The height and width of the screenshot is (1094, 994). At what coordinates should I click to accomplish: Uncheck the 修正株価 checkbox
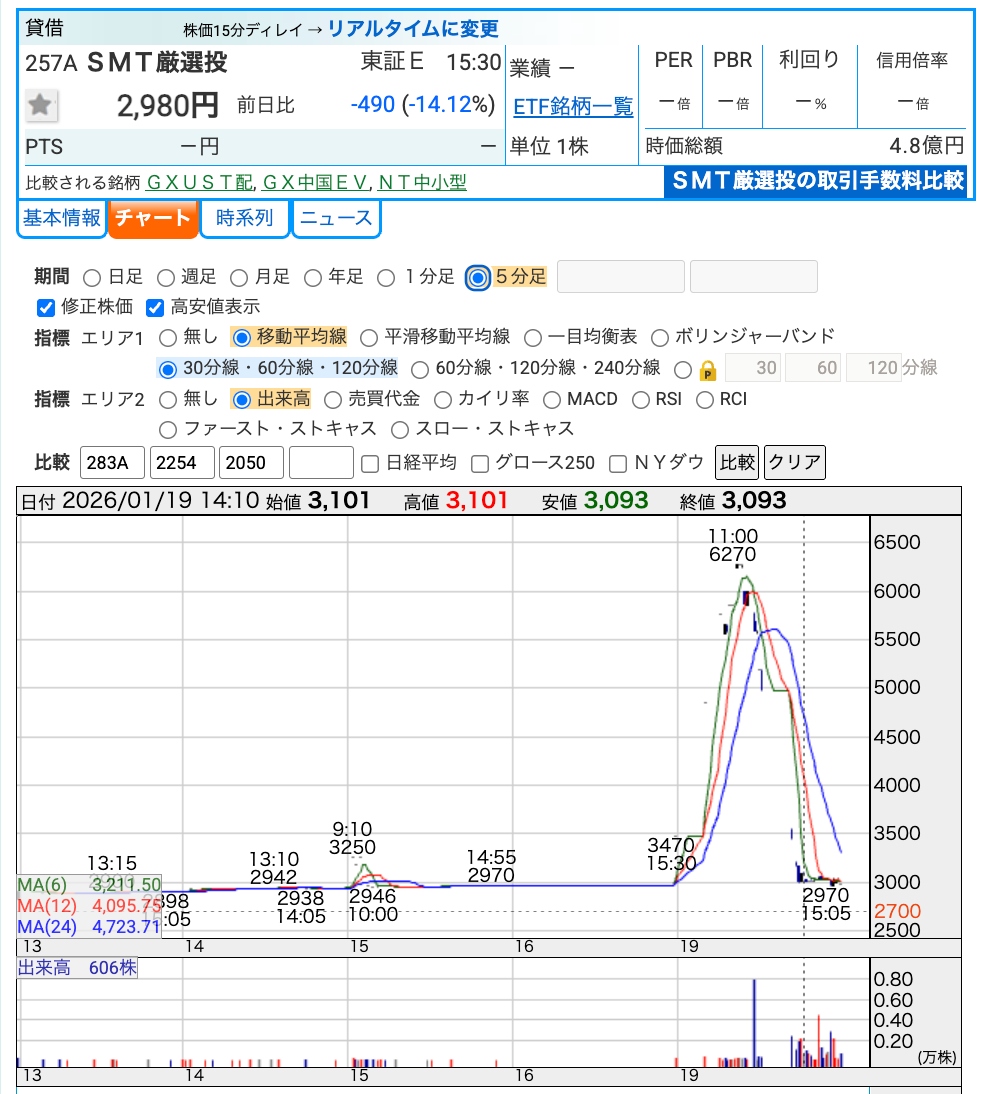[45, 307]
